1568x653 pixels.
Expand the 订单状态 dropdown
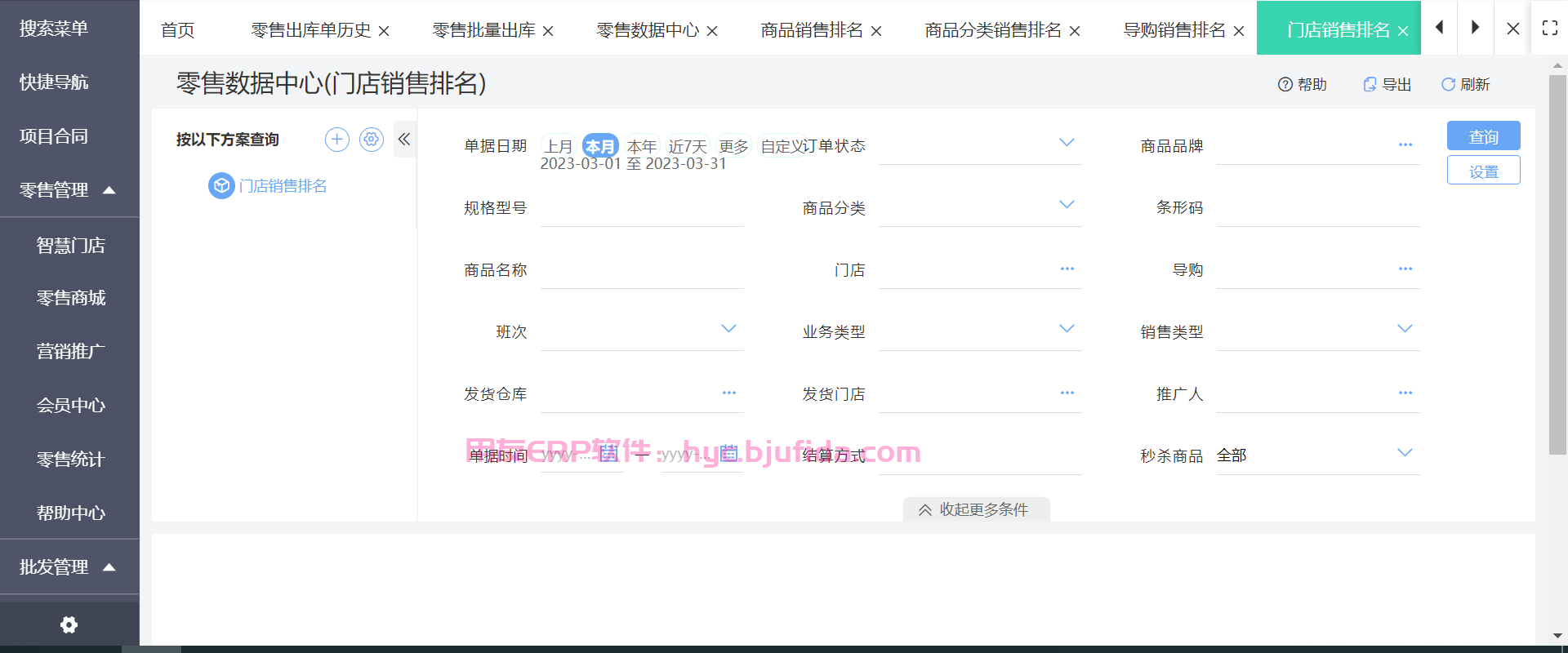point(1067,142)
